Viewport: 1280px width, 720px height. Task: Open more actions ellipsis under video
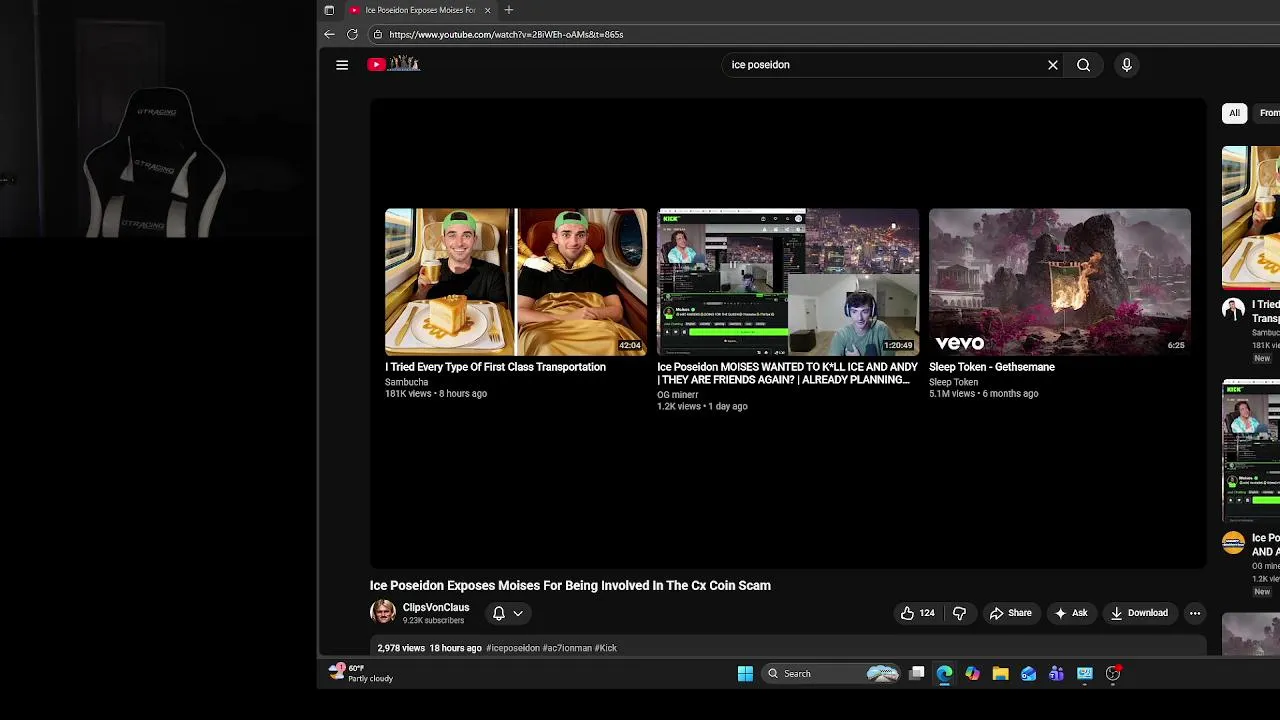click(1194, 613)
